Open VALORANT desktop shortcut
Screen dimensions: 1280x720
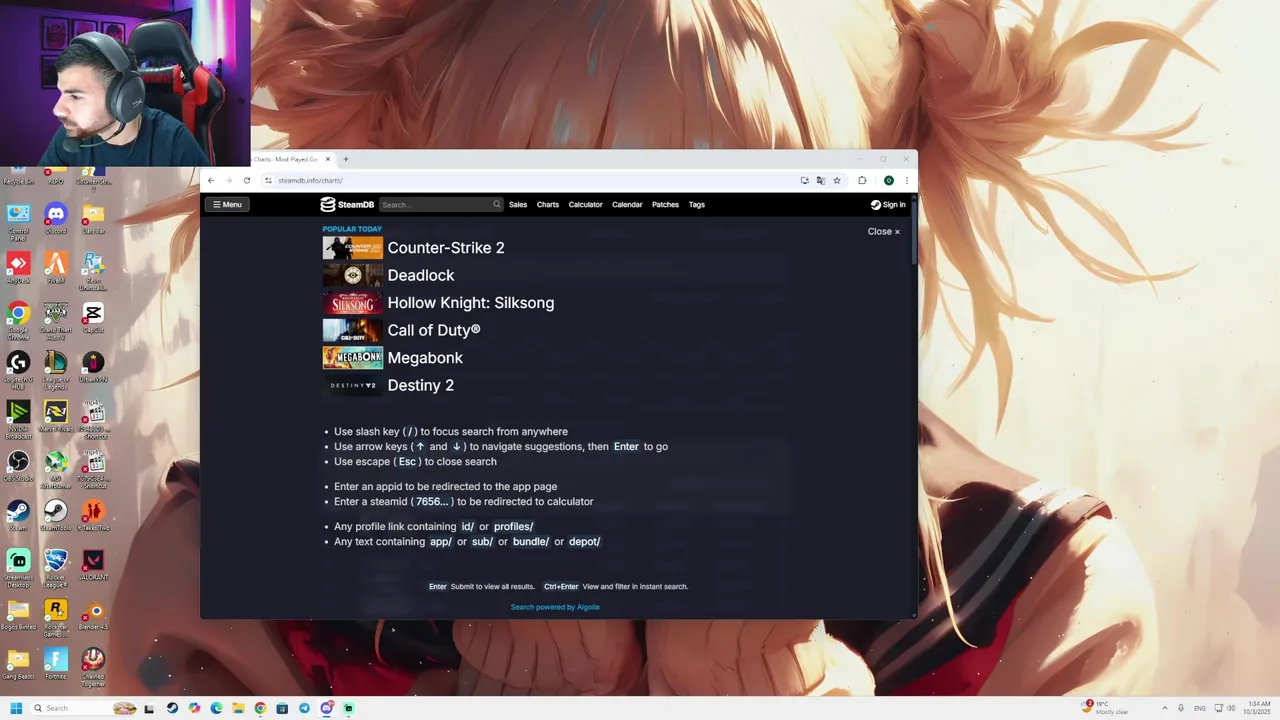coord(93,565)
